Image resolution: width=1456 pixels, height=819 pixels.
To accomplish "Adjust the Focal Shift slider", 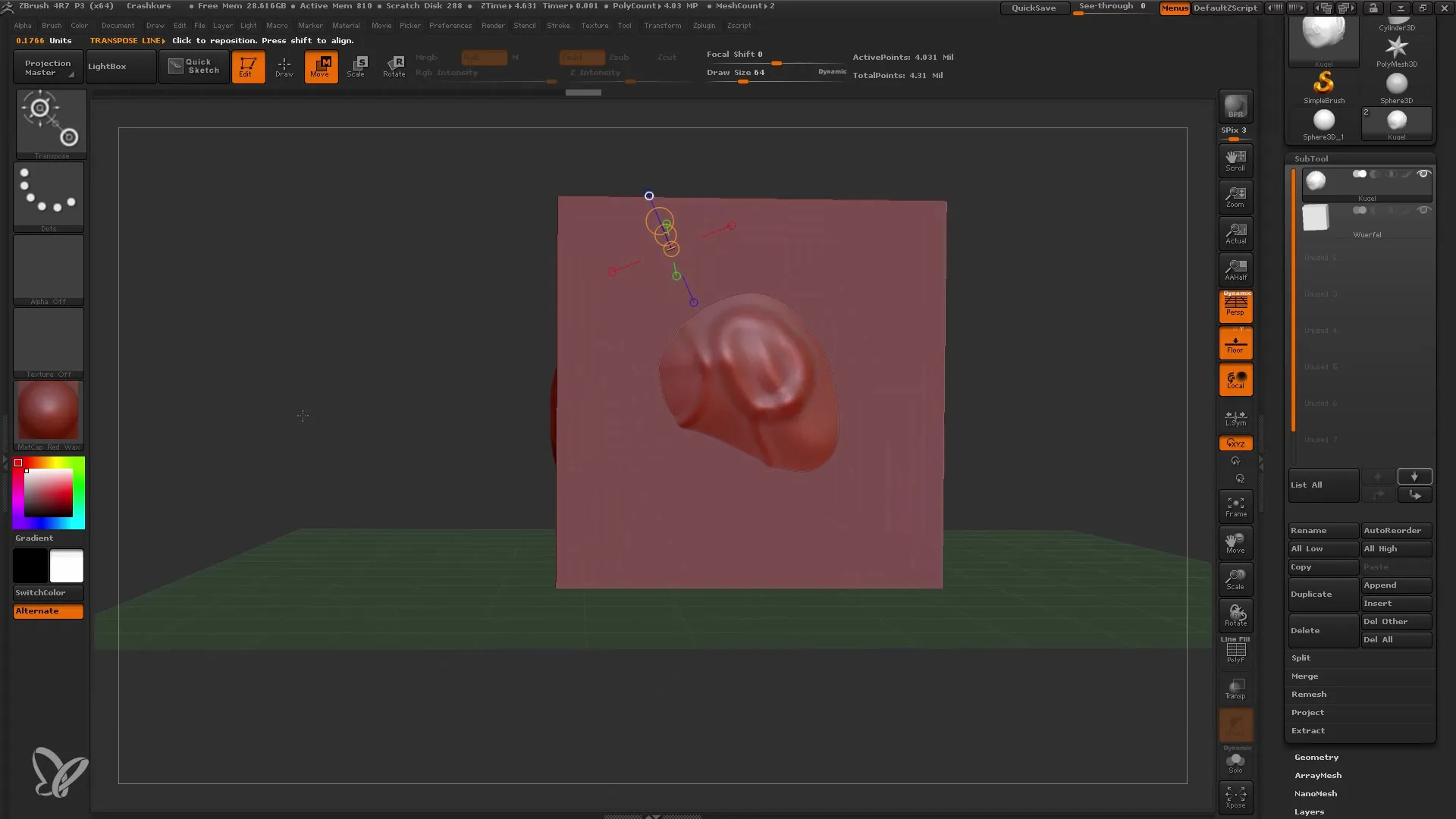I will pyautogui.click(x=775, y=57).
